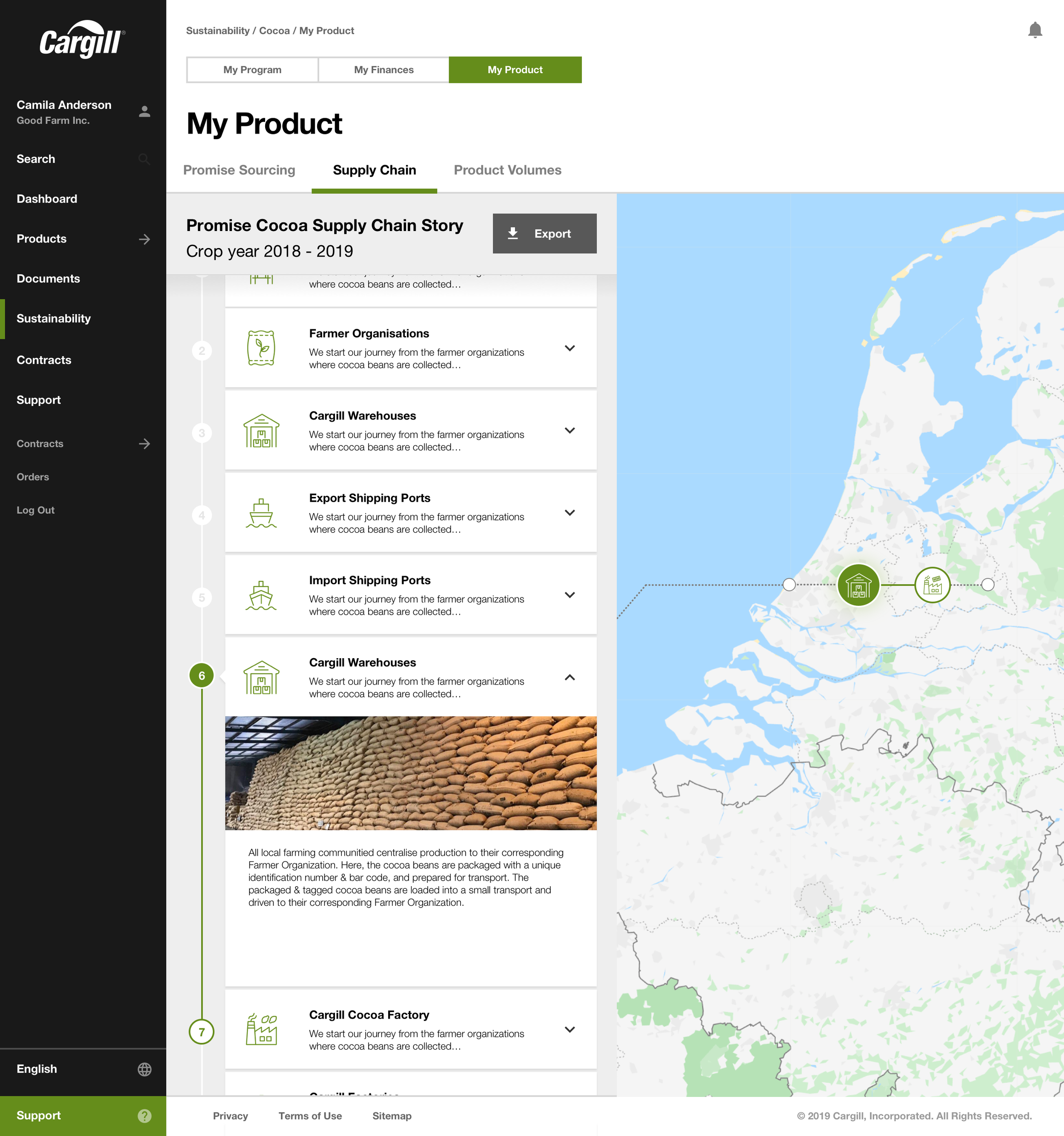
Task: Select step 4 timeline marker
Action: click(202, 515)
